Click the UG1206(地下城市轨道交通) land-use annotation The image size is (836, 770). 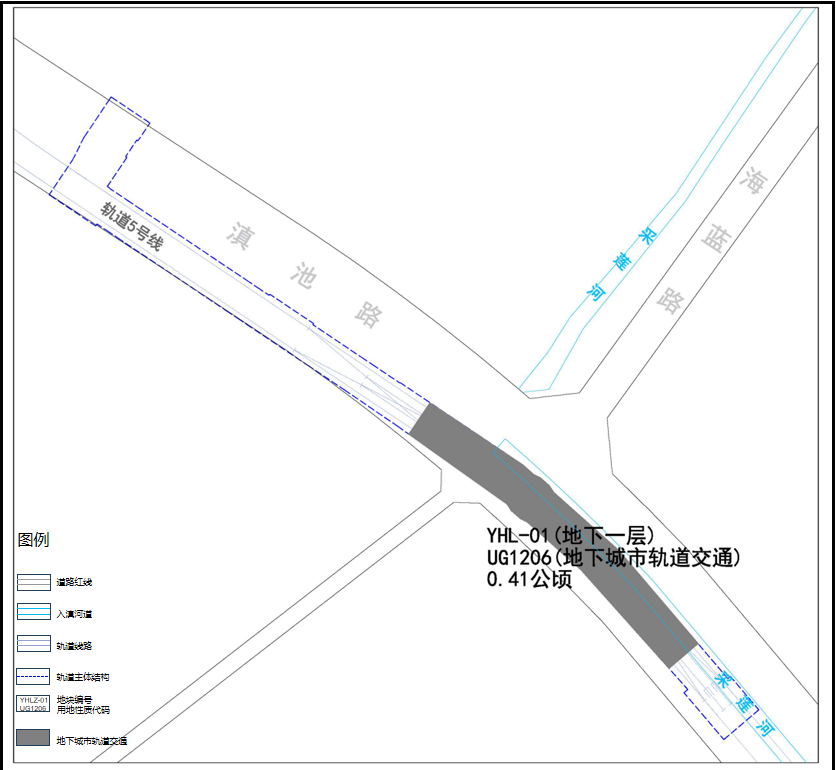(x=613, y=557)
